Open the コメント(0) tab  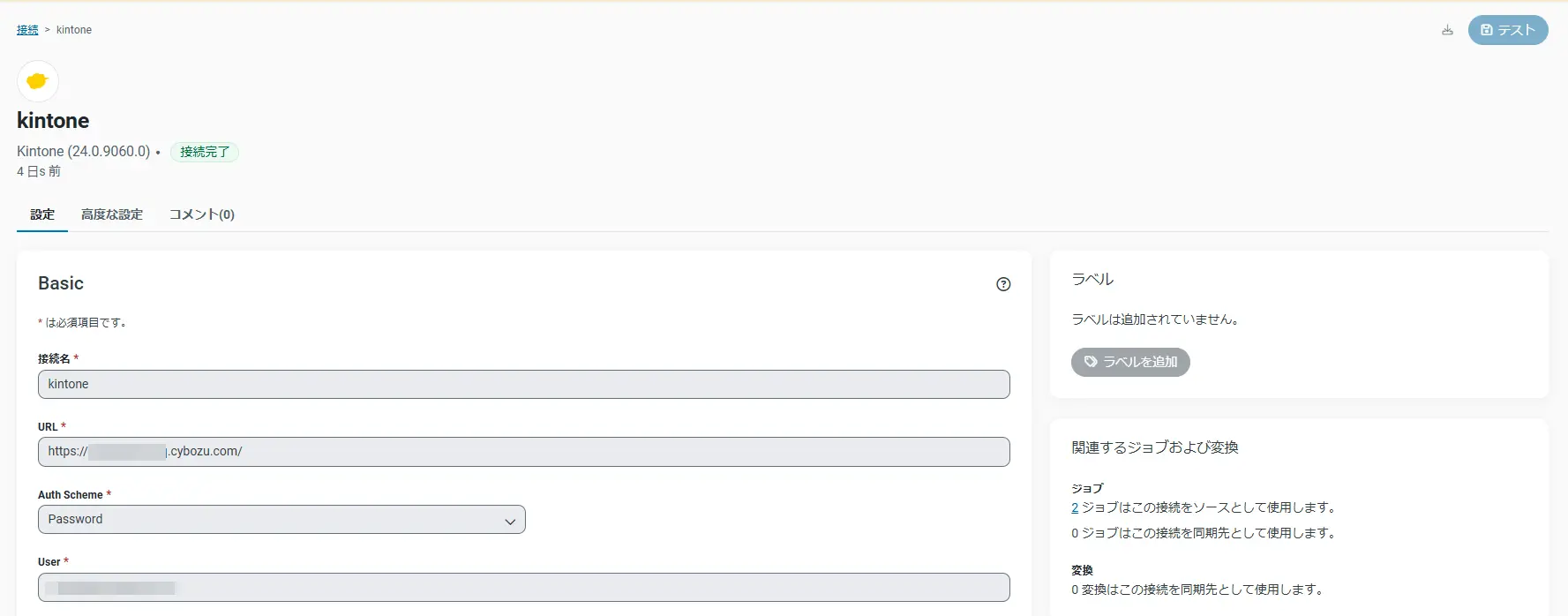[x=202, y=214]
